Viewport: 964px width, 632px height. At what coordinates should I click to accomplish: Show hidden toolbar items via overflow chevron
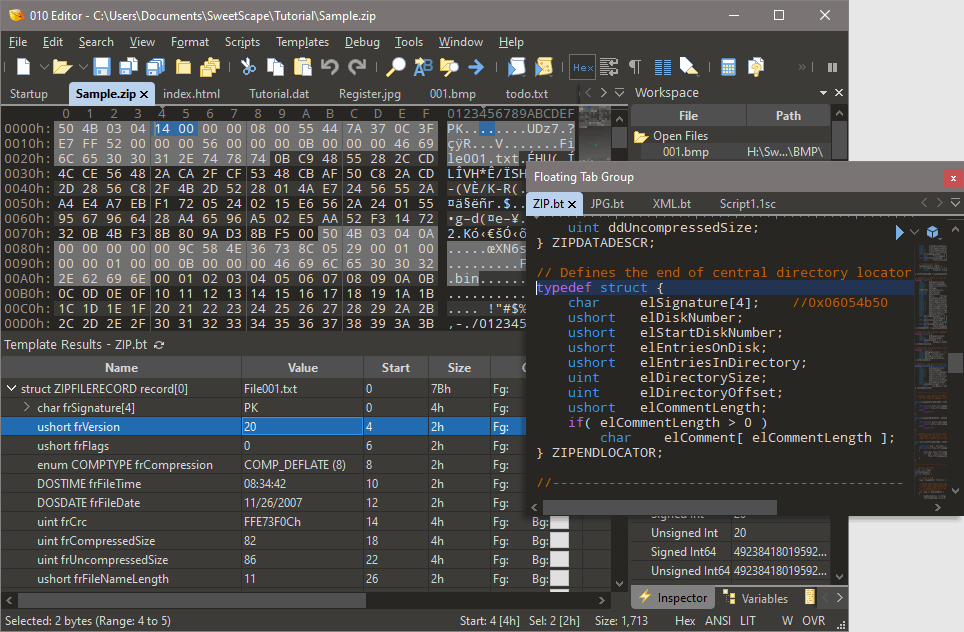click(x=802, y=67)
